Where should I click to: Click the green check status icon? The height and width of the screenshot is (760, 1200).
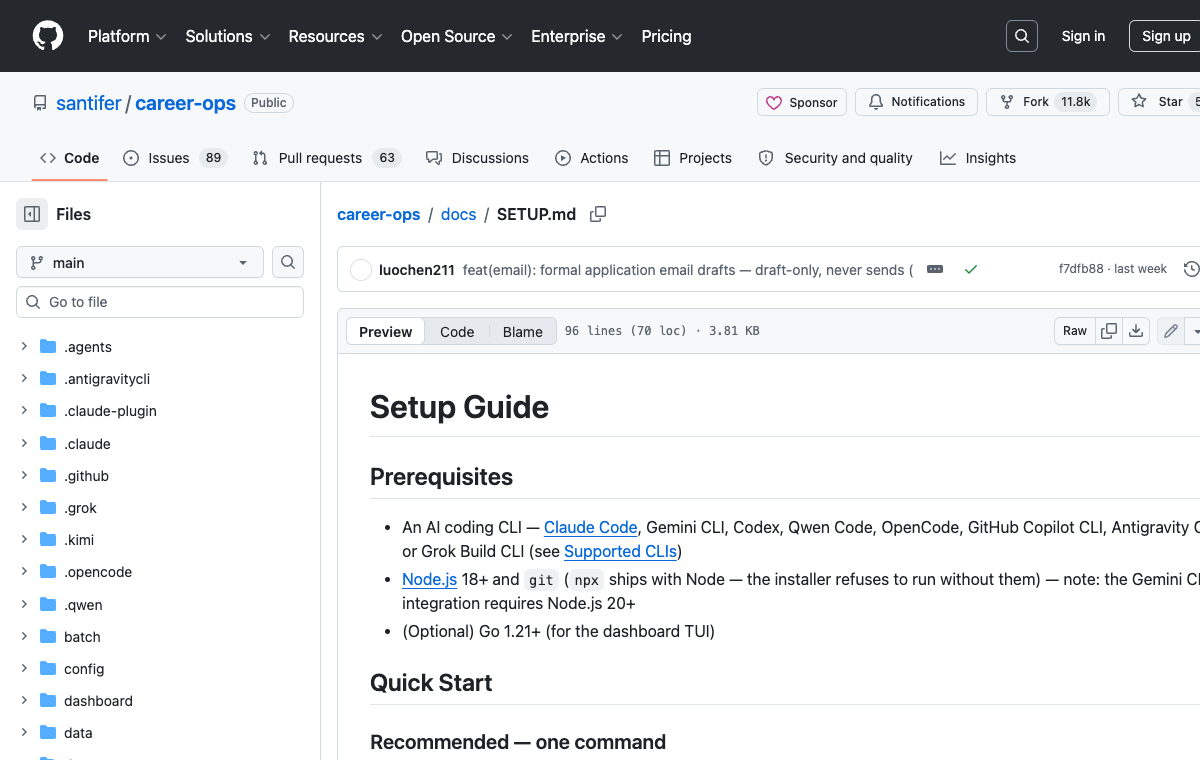(970, 269)
